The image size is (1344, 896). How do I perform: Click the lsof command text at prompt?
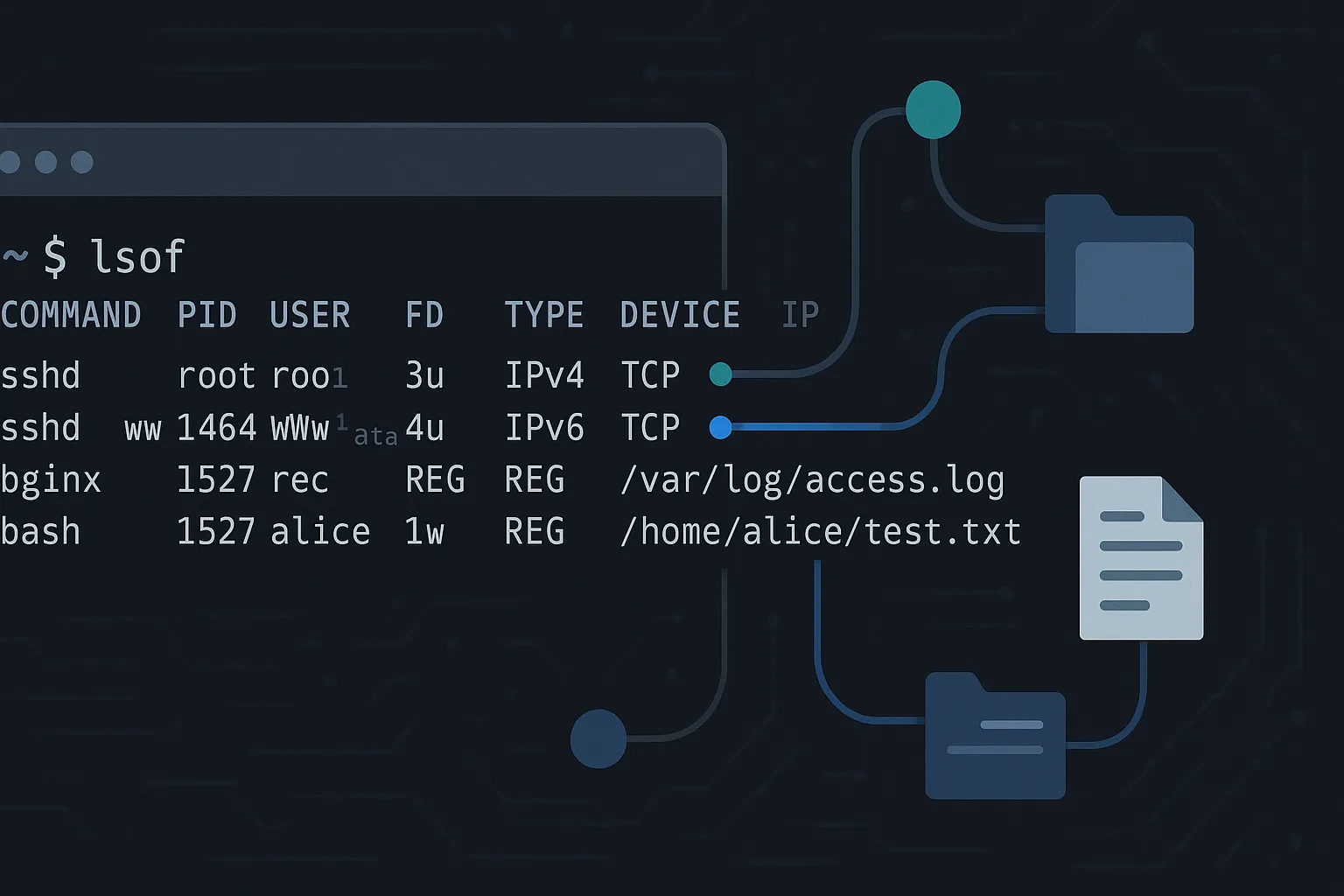click(x=137, y=256)
